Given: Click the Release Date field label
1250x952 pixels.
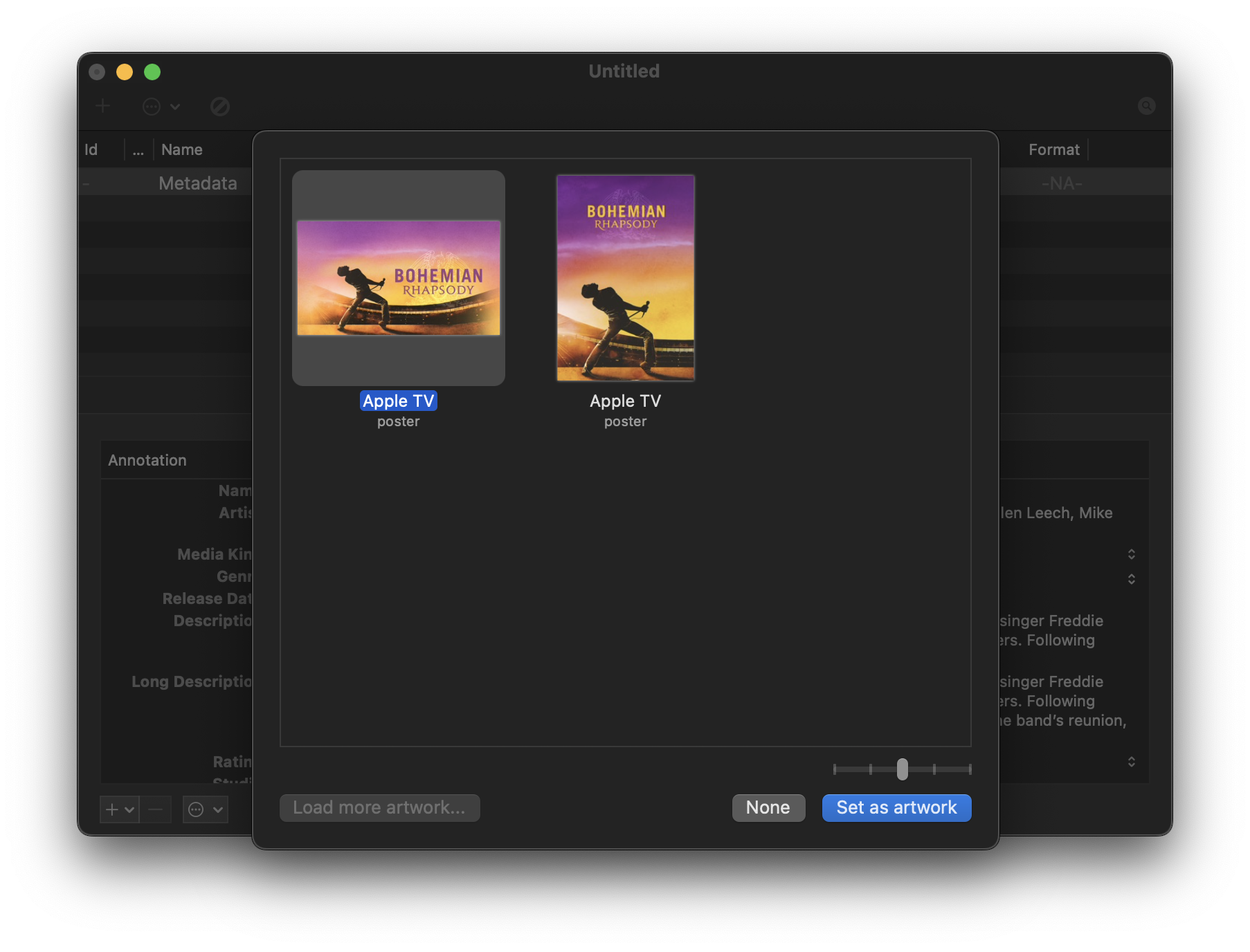Looking at the screenshot, I should [207, 598].
